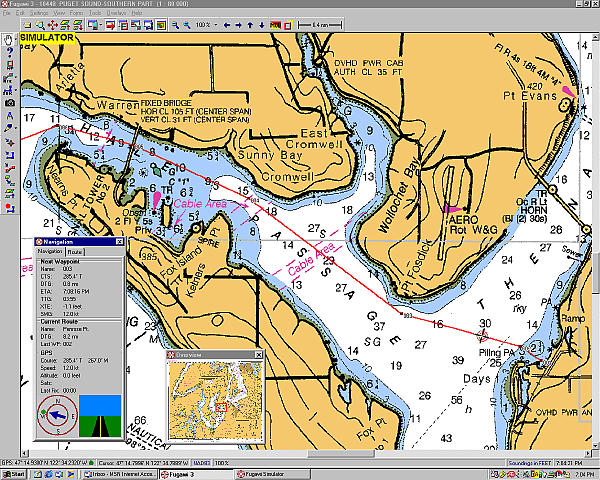Click the vertical scrollbar thumb
This screenshot has height=480, width=600.
pyautogui.click(x=596, y=275)
